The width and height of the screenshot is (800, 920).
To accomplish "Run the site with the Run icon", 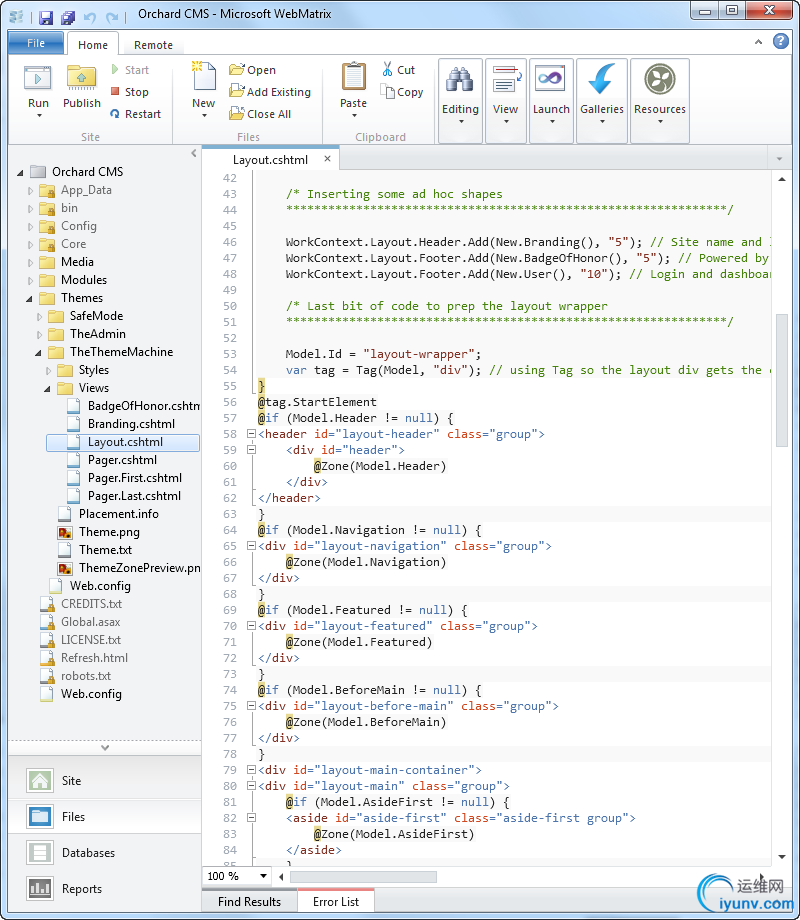I will 38,79.
